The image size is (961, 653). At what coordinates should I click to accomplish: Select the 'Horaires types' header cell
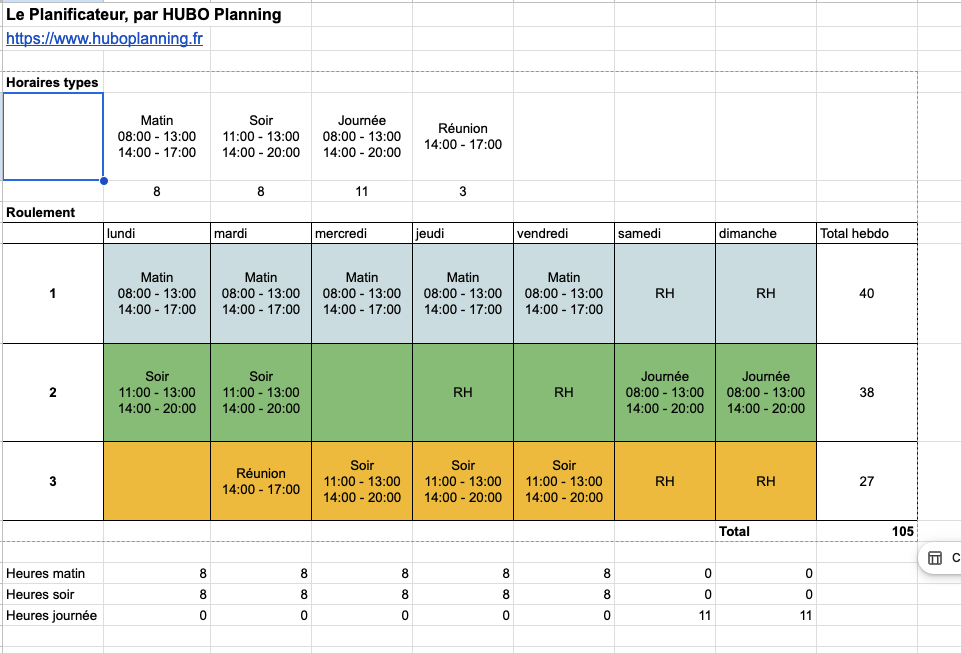click(53, 82)
